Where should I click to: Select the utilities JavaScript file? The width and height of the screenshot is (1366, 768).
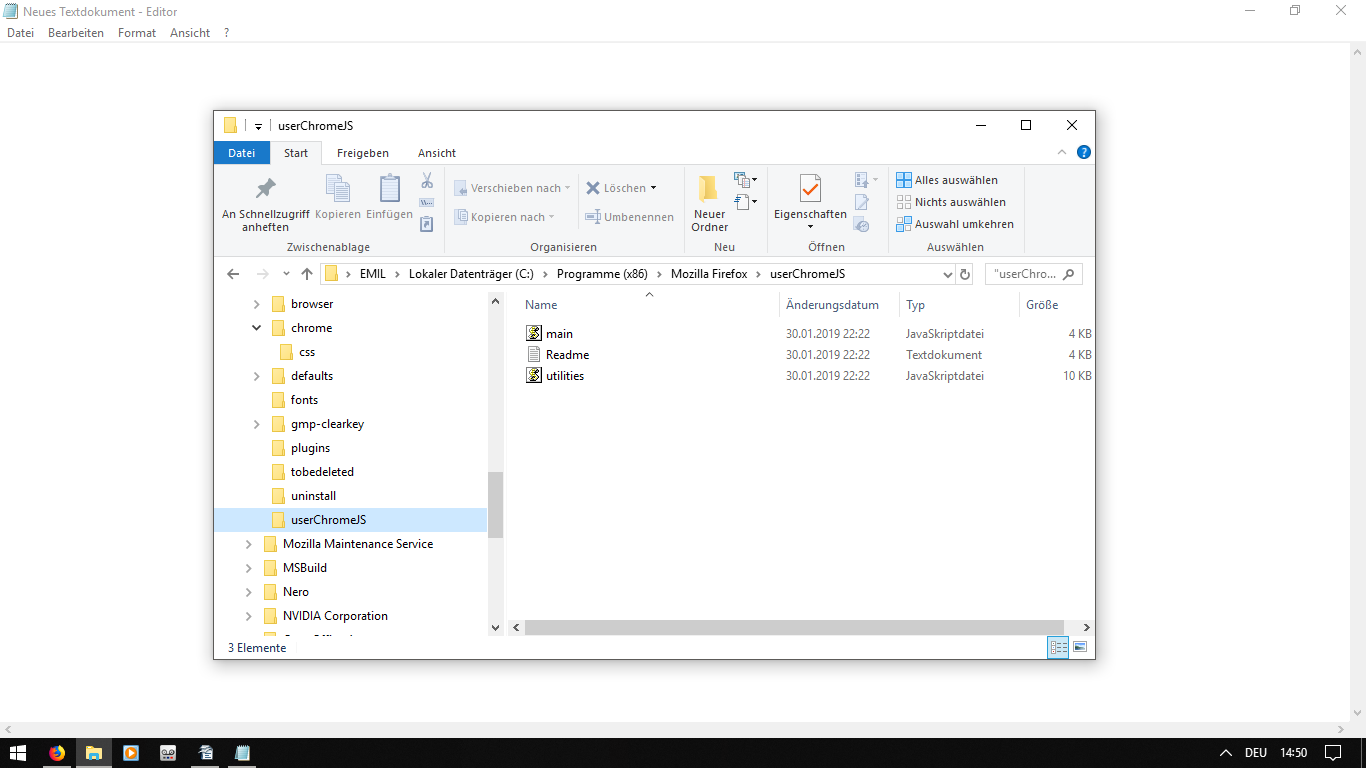coord(565,376)
